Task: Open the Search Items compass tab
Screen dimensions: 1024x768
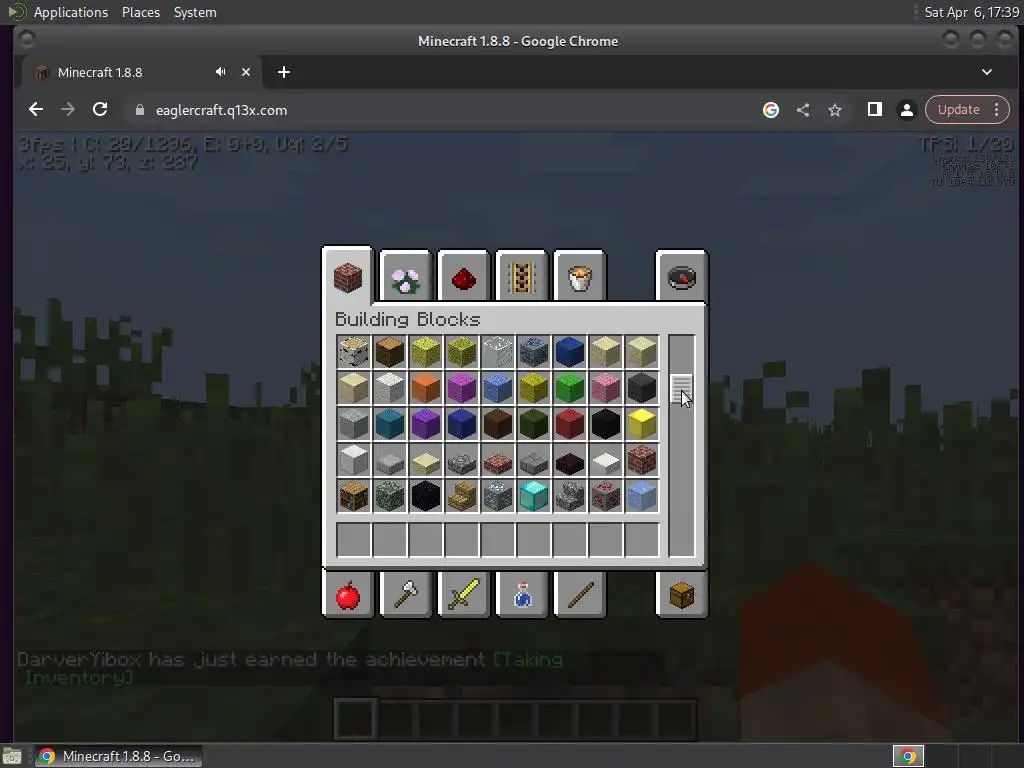Action: tap(681, 277)
